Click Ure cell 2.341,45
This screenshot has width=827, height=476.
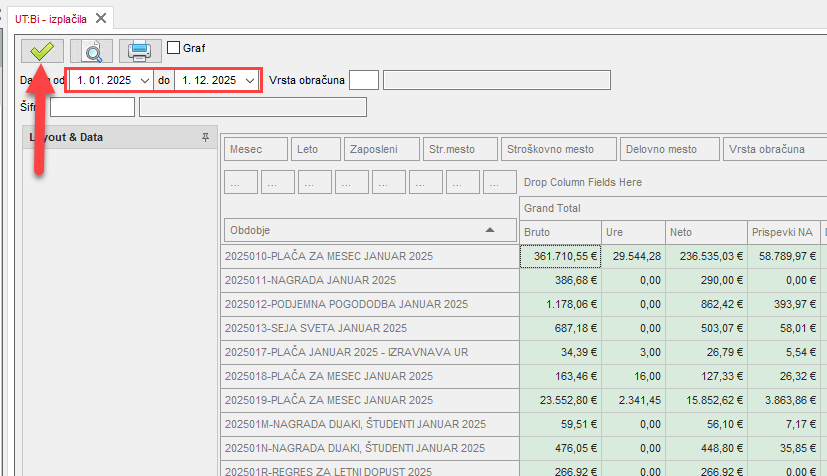(x=633, y=400)
